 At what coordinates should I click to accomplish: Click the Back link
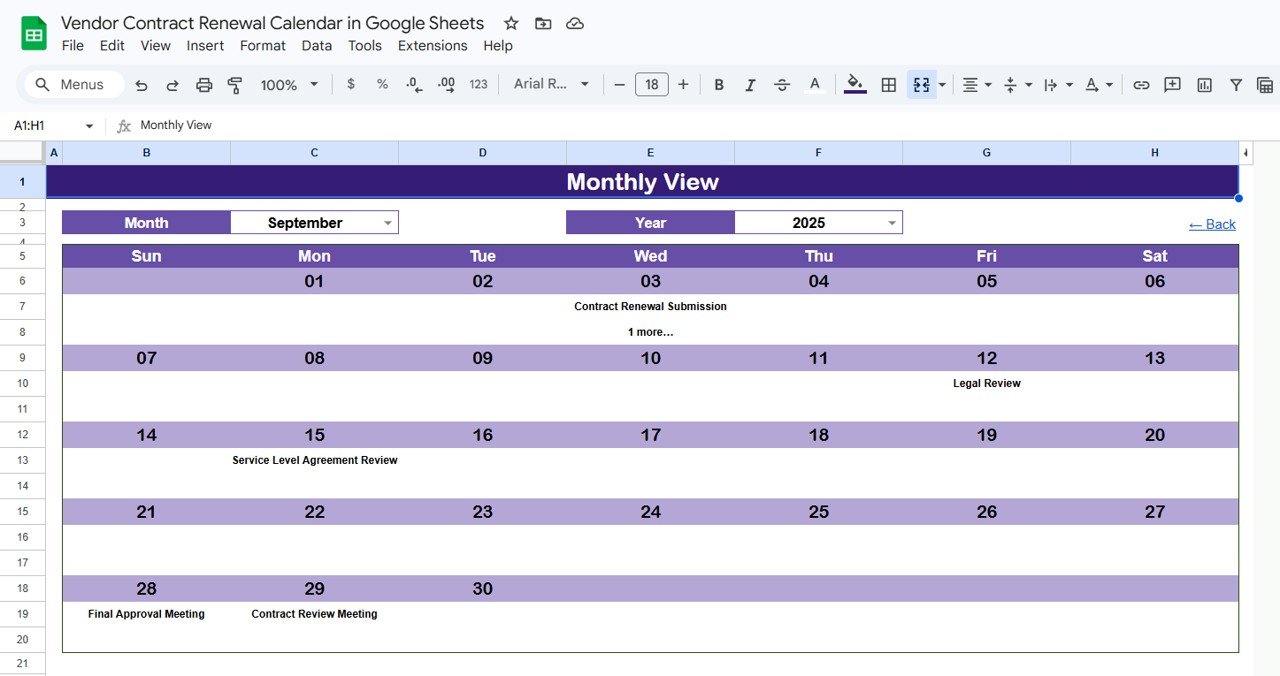[x=1211, y=224]
